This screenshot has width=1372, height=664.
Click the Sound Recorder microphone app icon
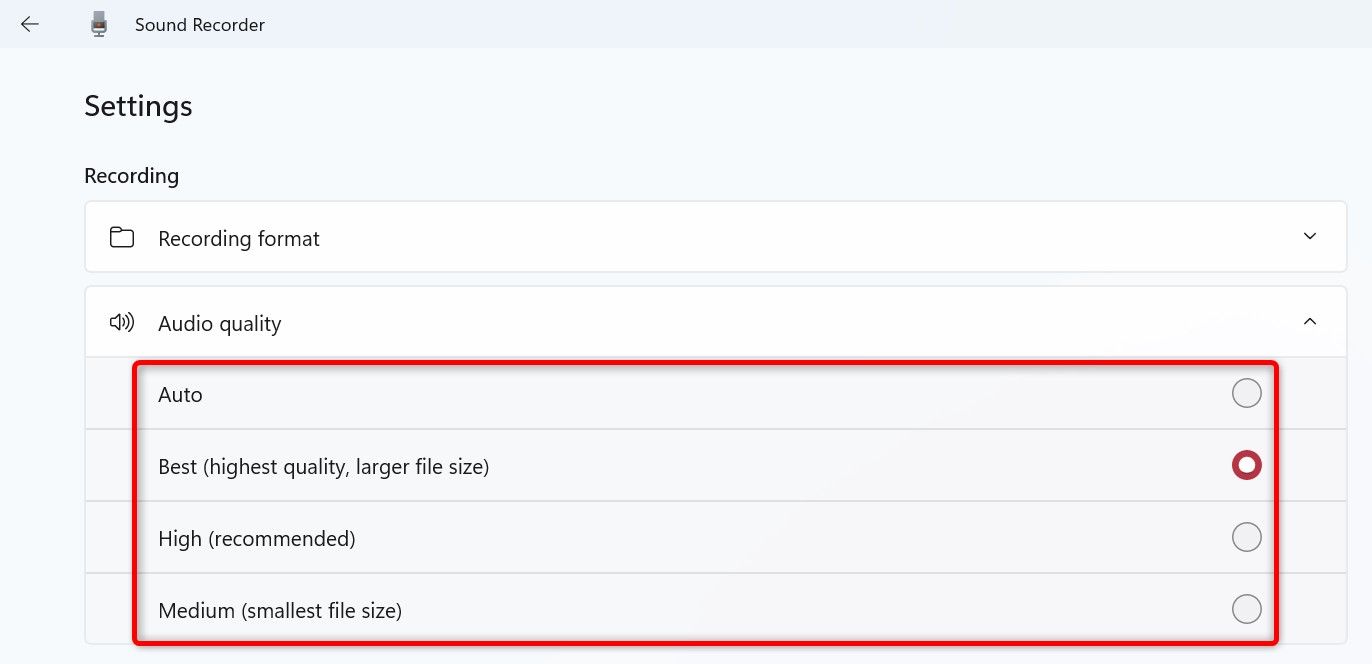pos(98,24)
